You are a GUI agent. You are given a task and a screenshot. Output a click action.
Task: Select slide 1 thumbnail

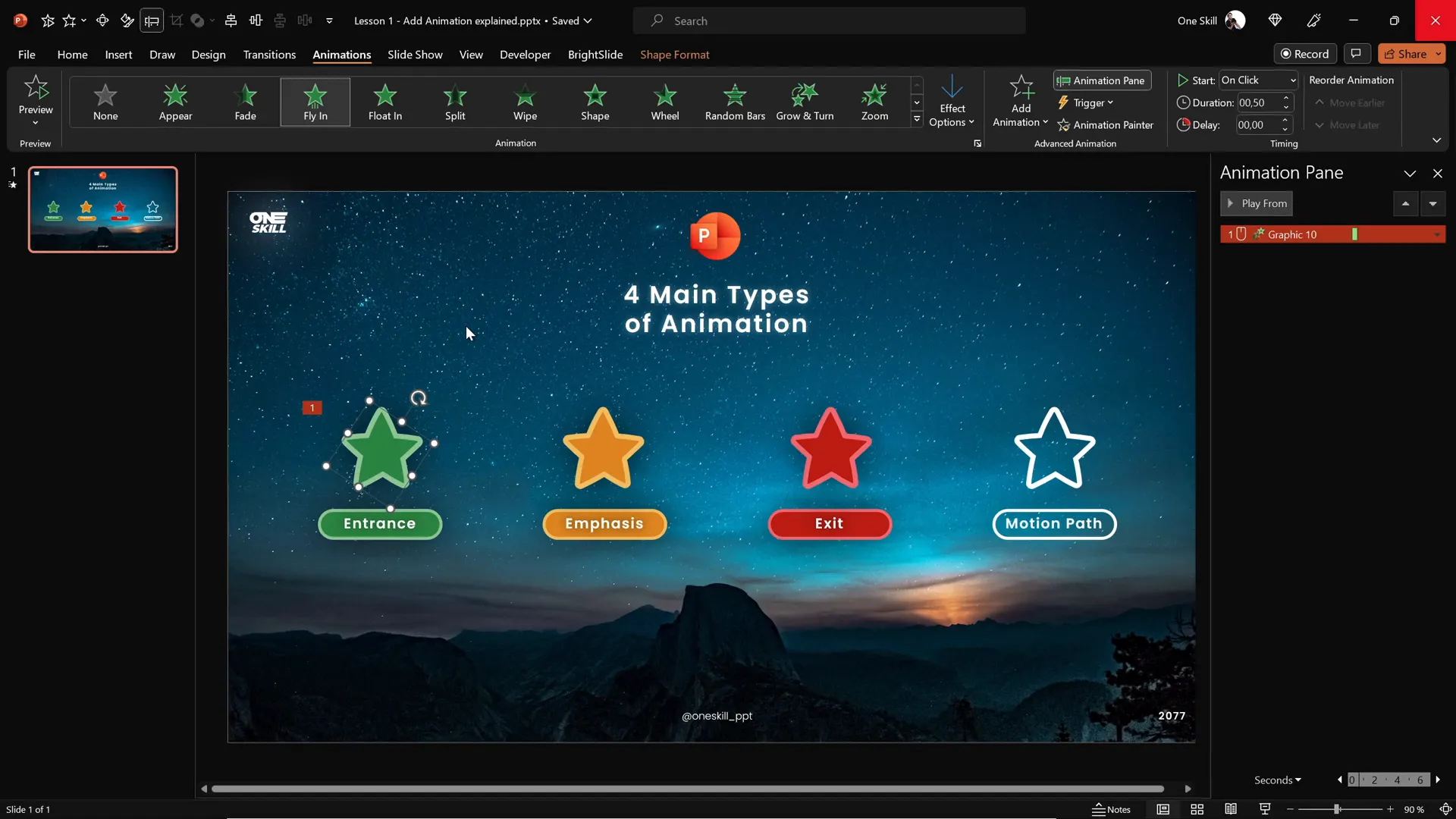pyautogui.click(x=103, y=209)
